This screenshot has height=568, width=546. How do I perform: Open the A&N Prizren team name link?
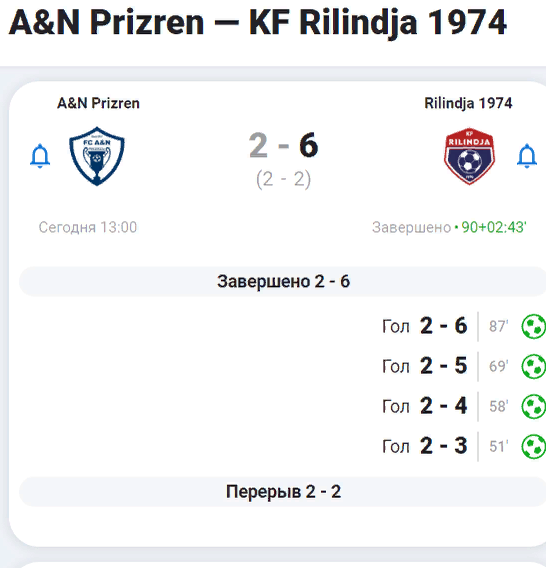[98, 103]
